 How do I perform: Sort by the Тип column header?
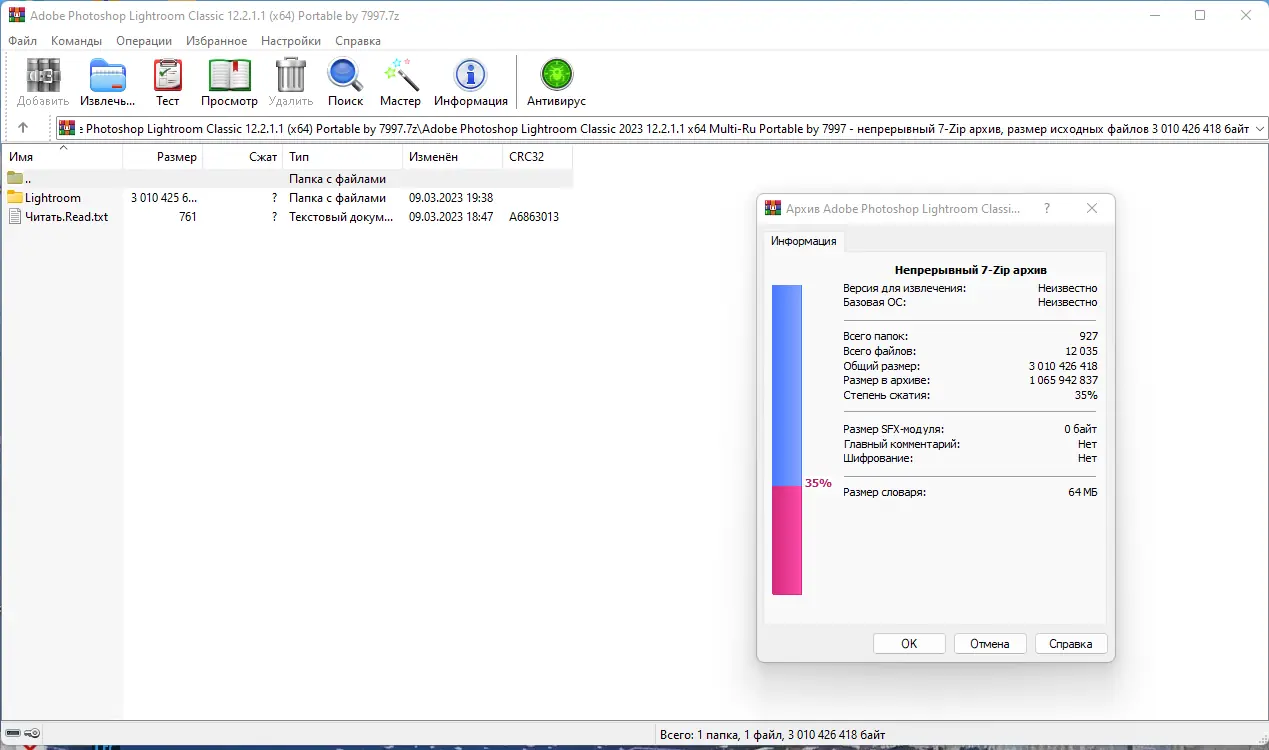click(343, 157)
